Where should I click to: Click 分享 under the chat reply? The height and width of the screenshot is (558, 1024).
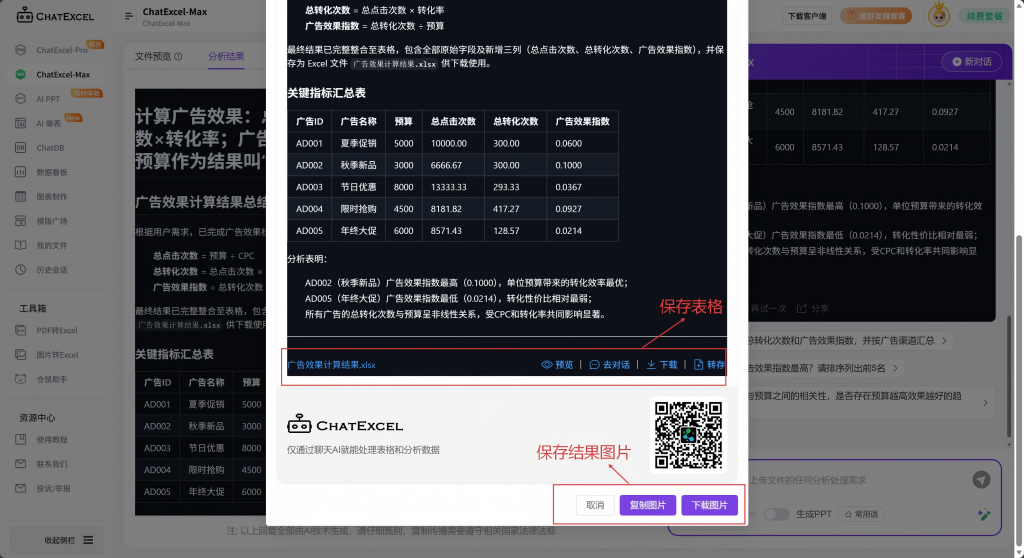(x=813, y=308)
